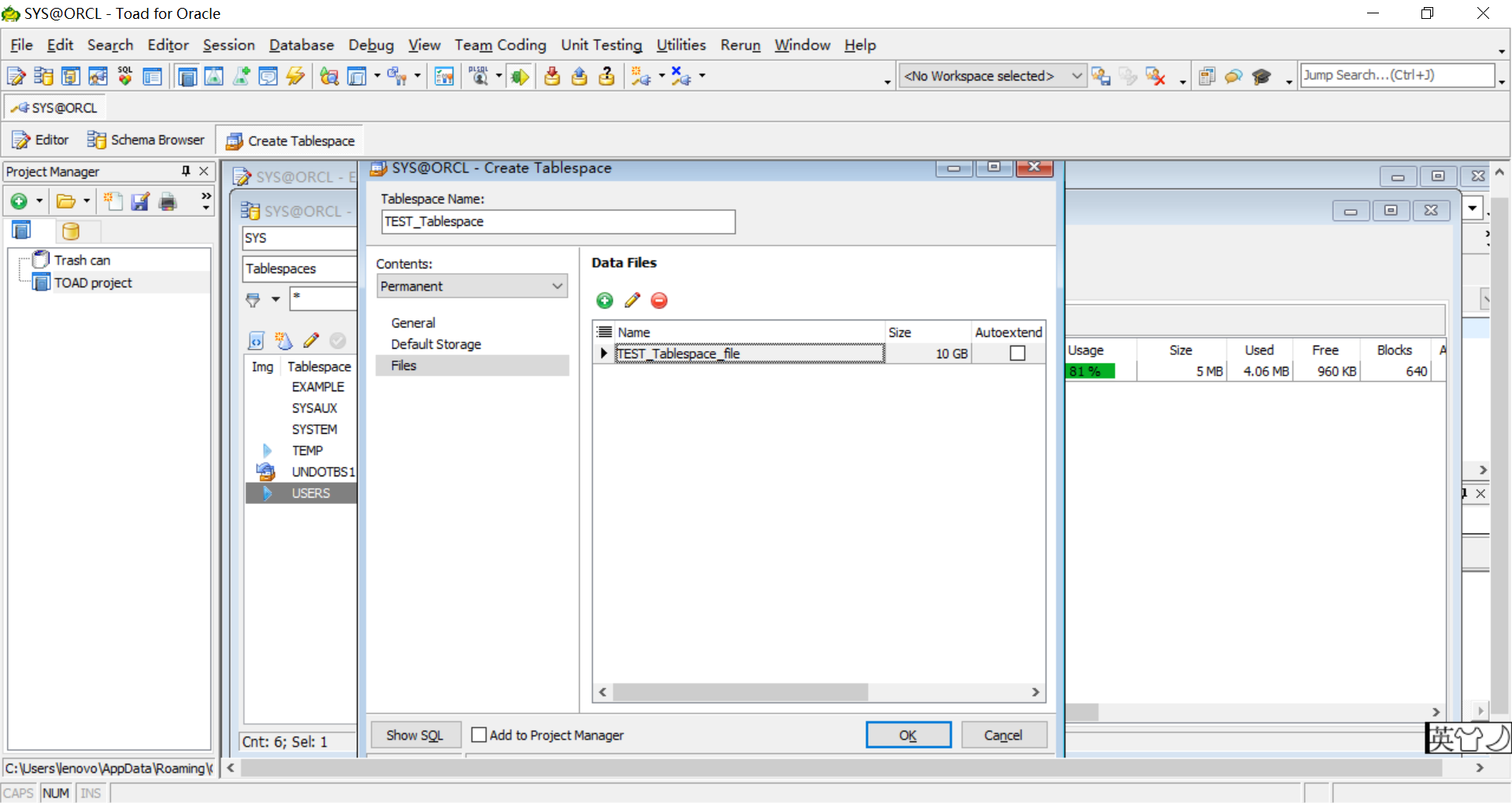Viewport: 1512px width, 803px height.
Task: Add a new data file with green plus icon
Action: [604, 300]
